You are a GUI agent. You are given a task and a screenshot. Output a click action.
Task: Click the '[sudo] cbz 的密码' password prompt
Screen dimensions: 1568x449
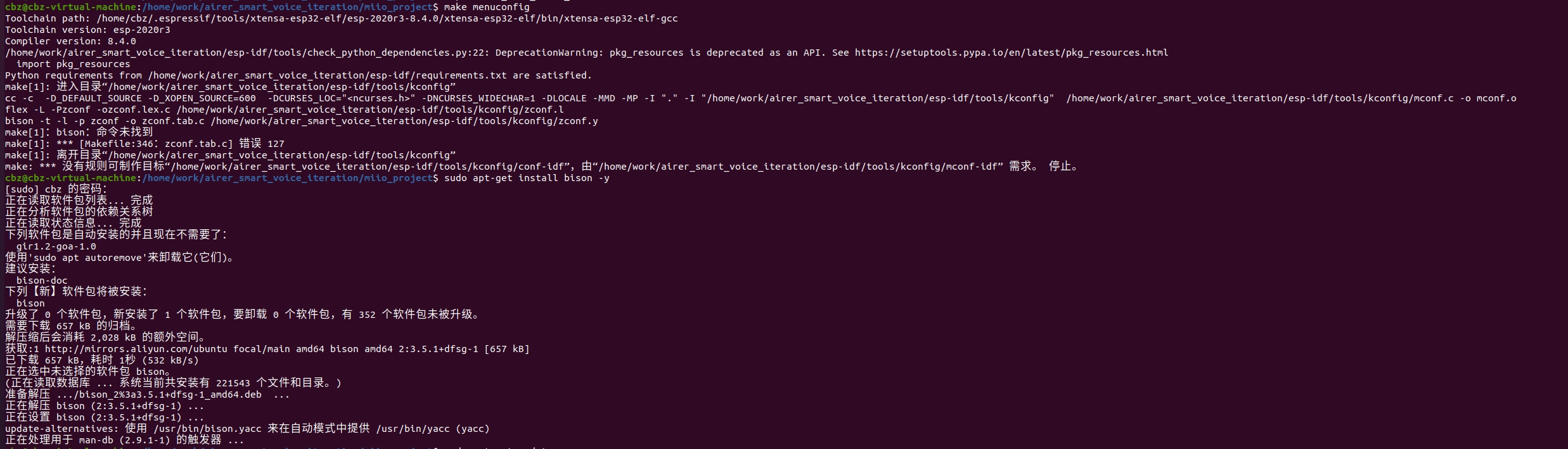click(56, 189)
